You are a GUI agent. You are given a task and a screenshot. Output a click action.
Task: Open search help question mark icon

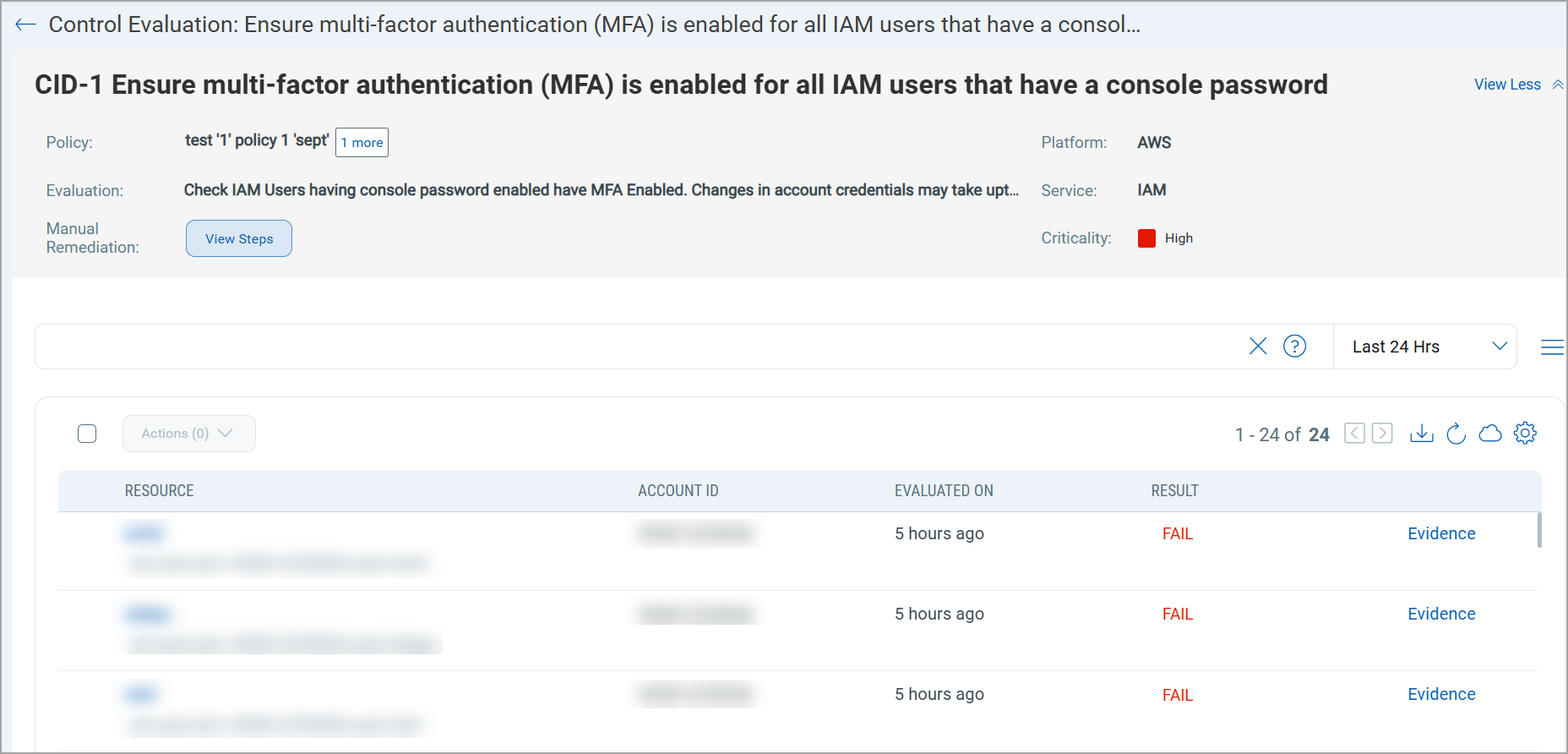tap(1294, 347)
